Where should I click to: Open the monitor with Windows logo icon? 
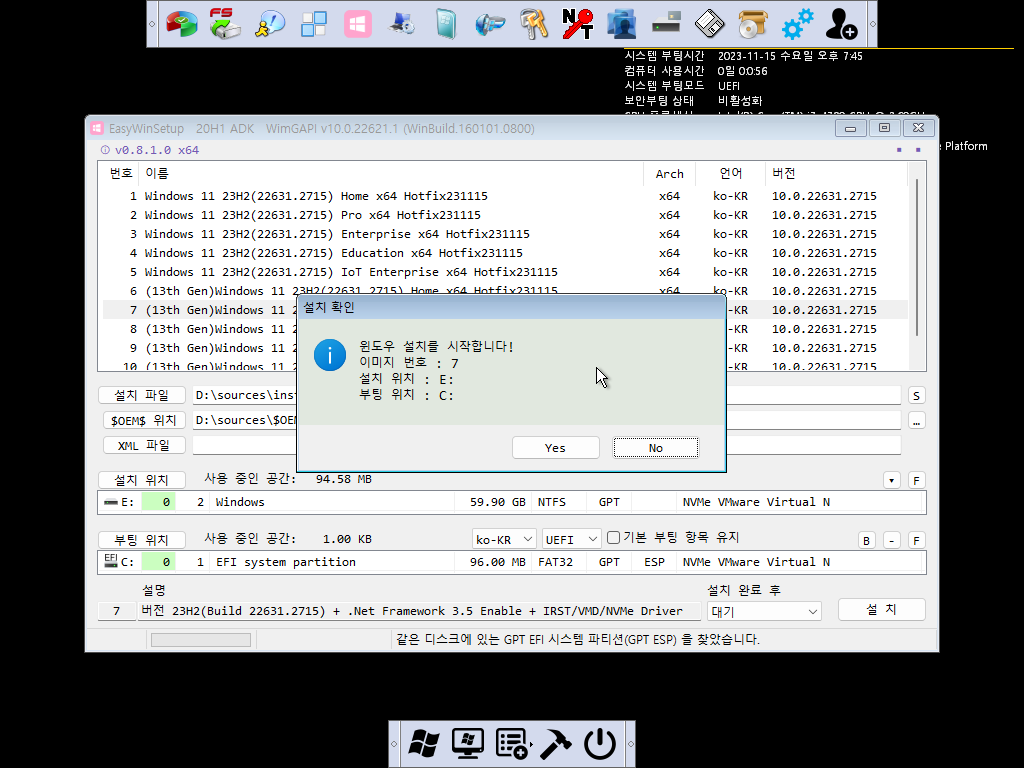pyautogui.click(x=468, y=743)
